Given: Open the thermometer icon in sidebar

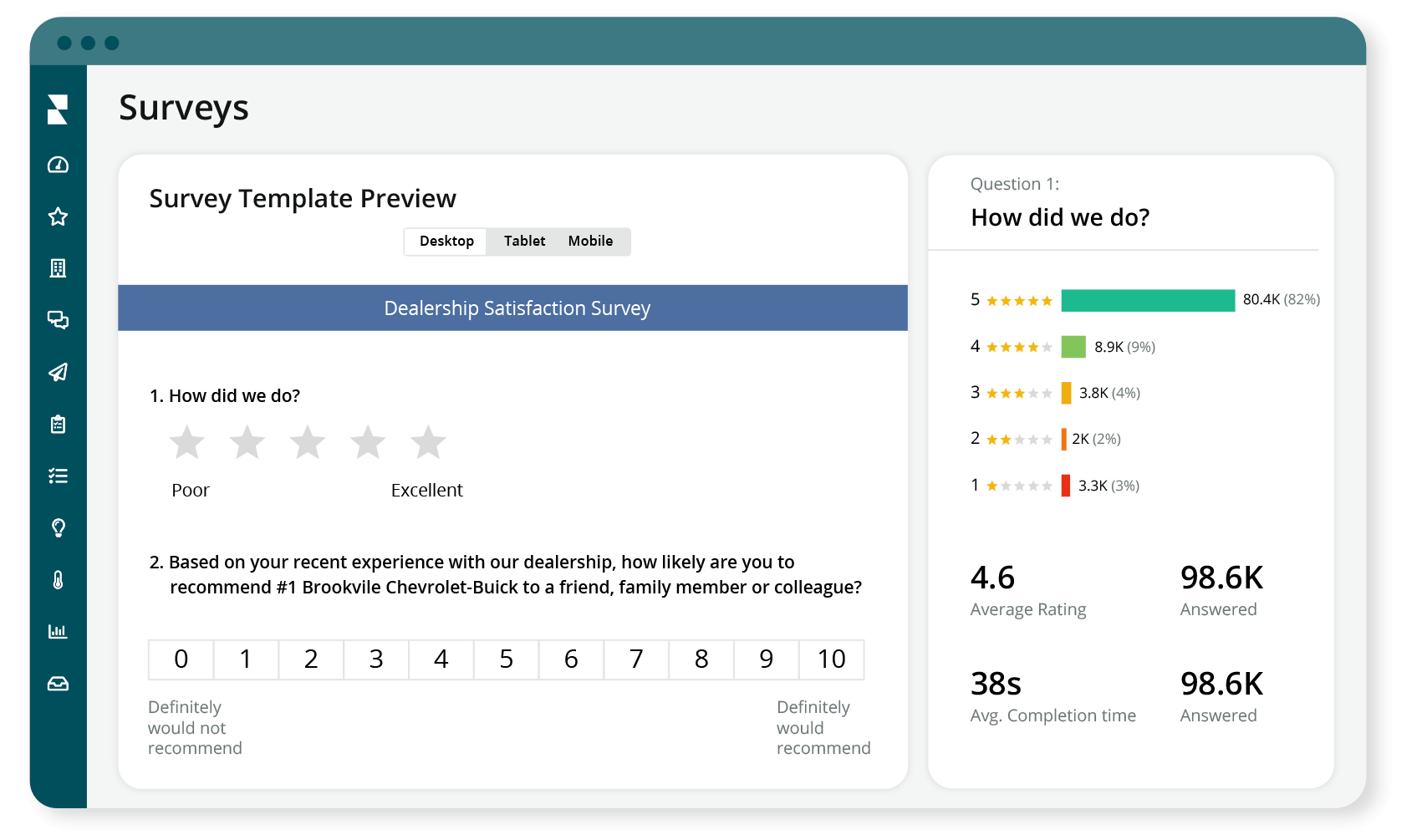Looking at the screenshot, I should [58, 579].
